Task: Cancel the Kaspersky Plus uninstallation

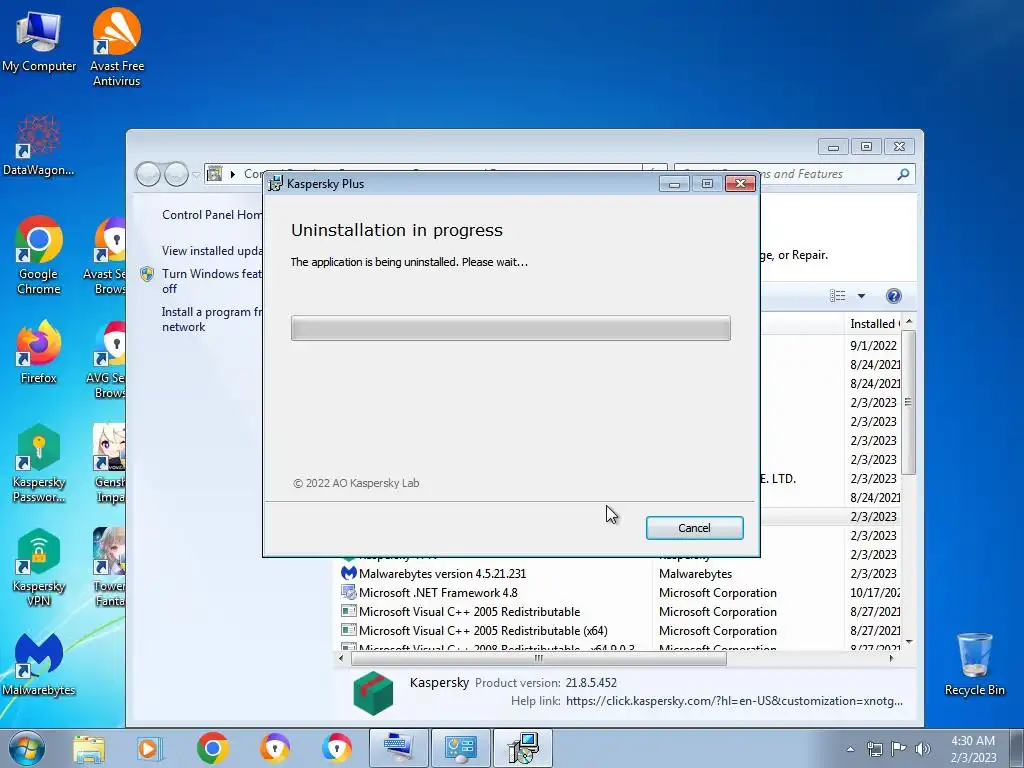Action: (694, 528)
